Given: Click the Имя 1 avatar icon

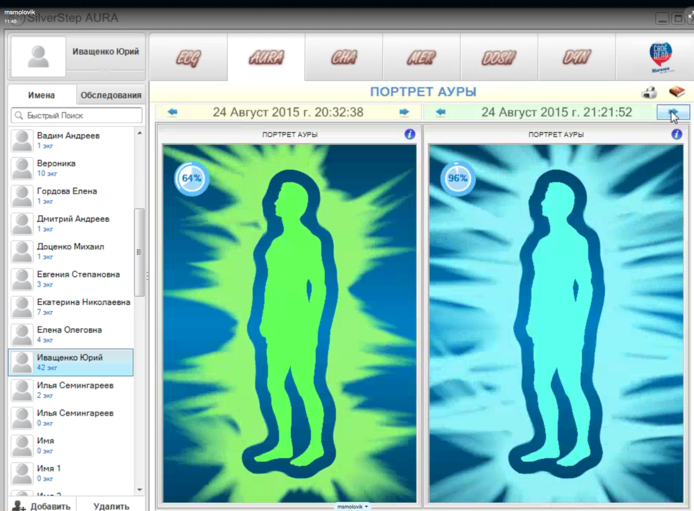Looking at the screenshot, I should coord(22,473).
